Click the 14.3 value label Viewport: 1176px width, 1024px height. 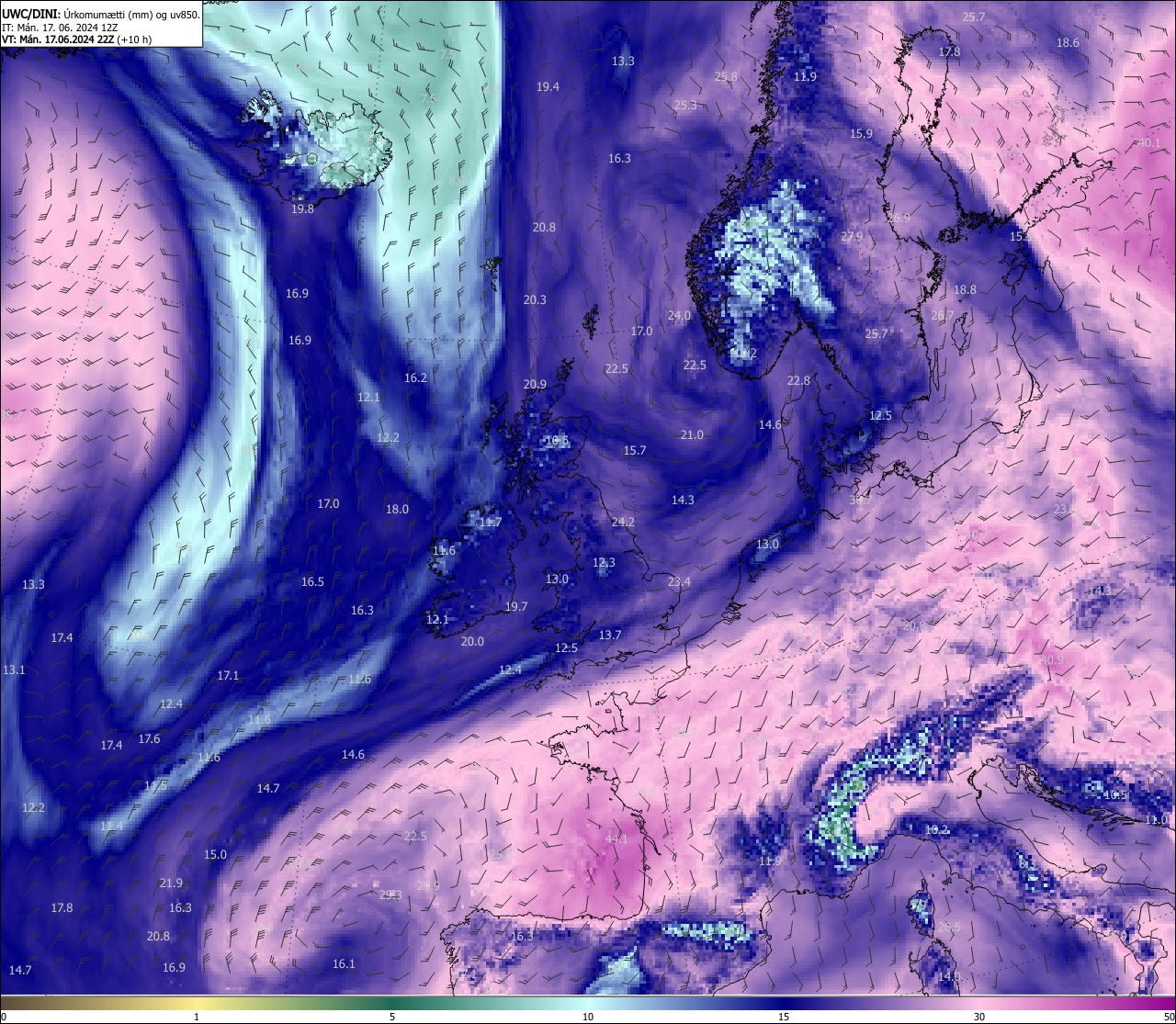683,500
